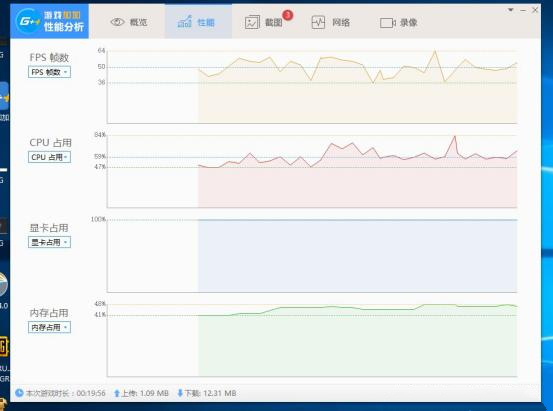The width and height of the screenshot is (553, 411).
Task: Click the eye icon for 概览
Action: pos(117,22)
